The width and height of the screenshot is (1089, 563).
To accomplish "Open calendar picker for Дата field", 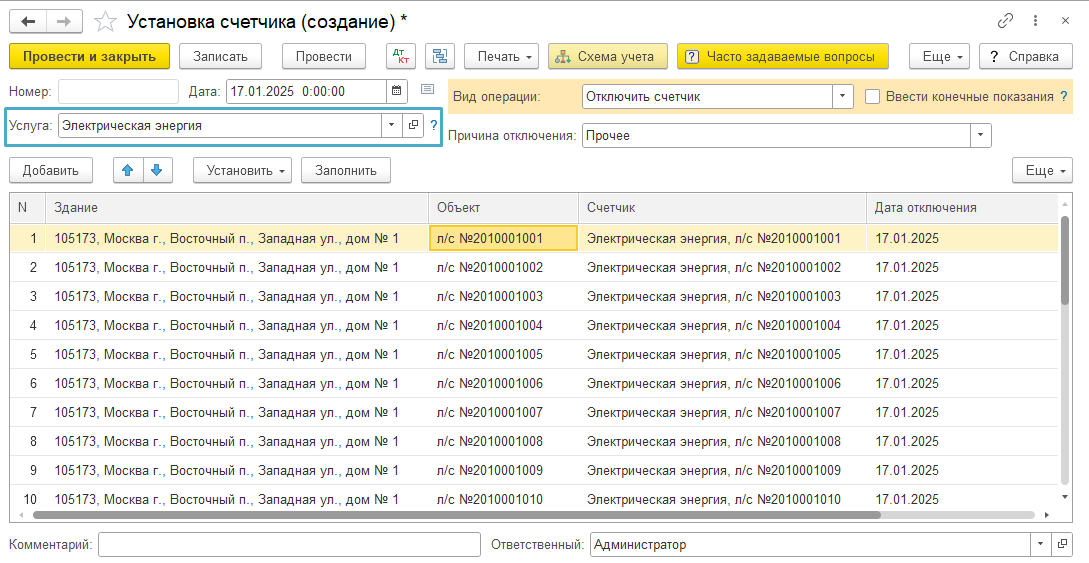I will 397,91.
